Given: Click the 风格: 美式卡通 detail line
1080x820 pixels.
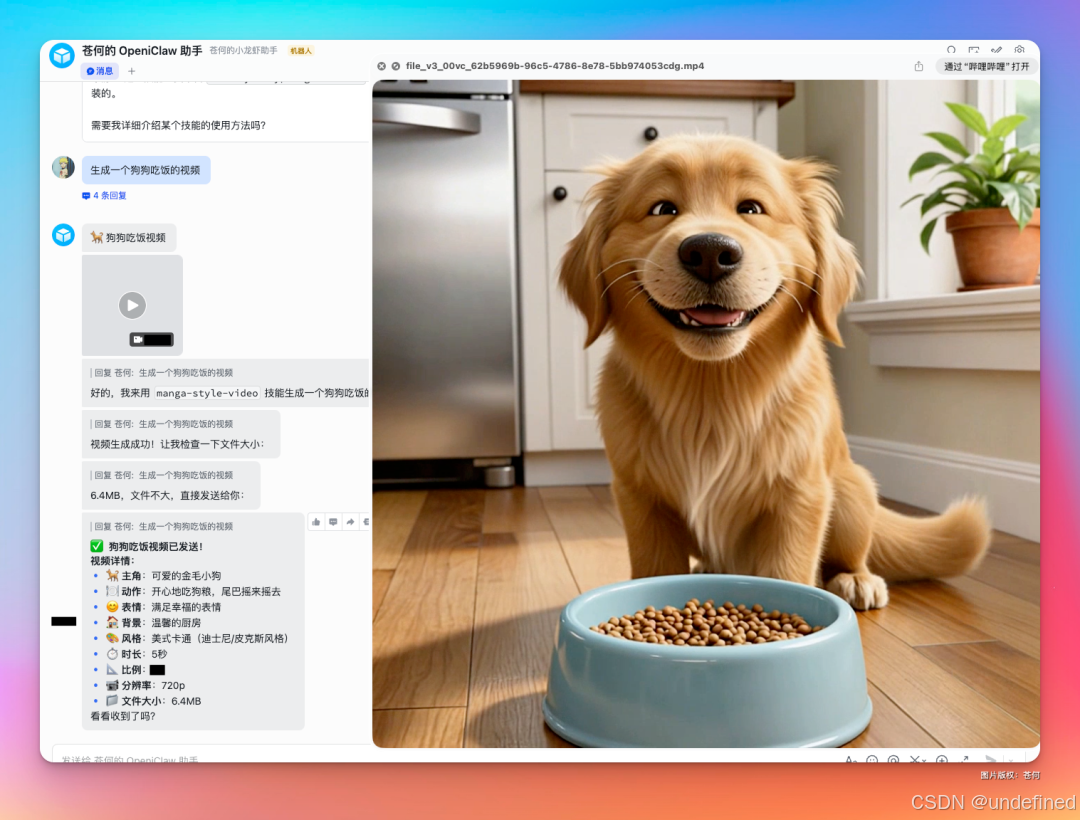Looking at the screenshot, I should [197, 638].
